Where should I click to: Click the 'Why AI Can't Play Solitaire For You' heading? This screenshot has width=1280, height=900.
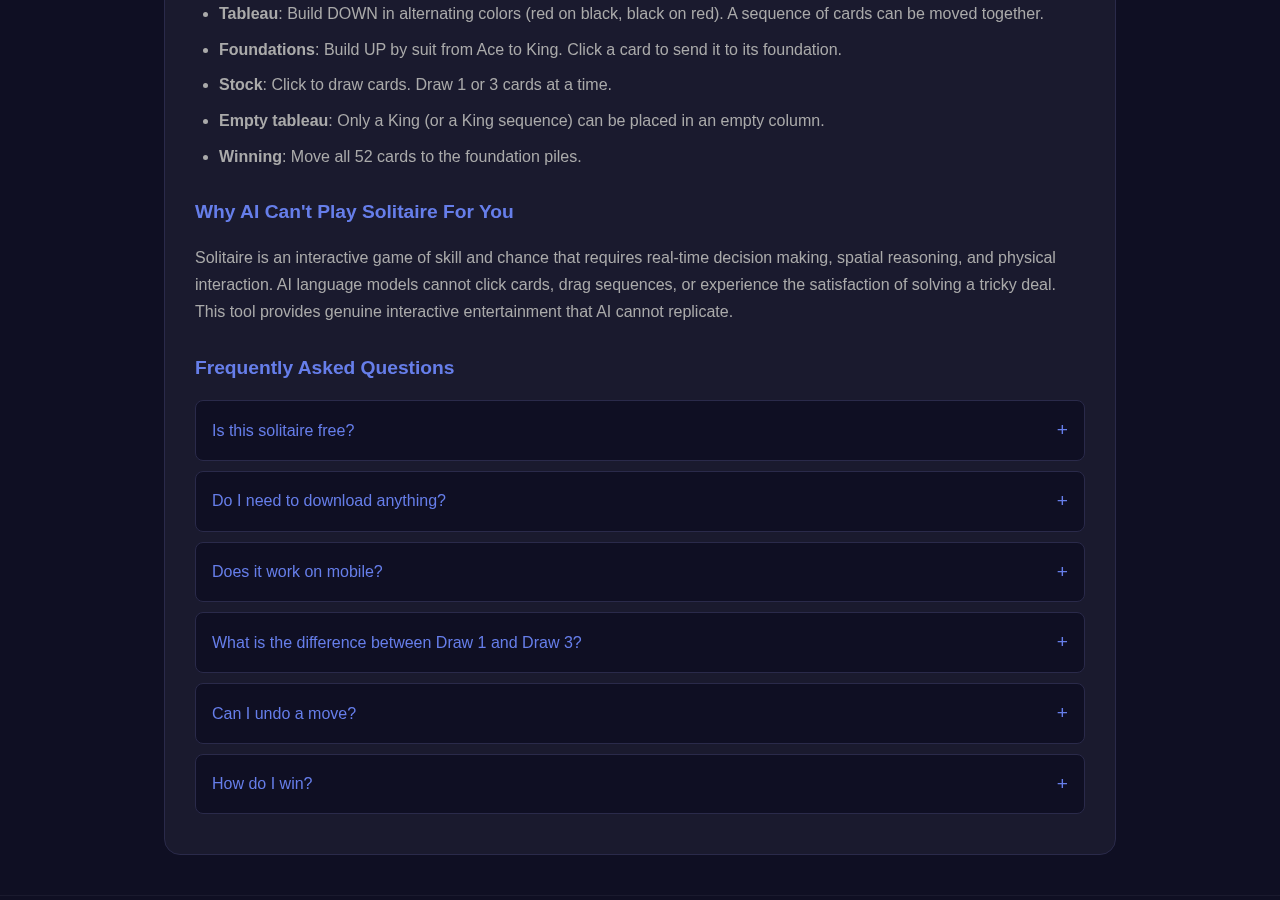(354, 212)
